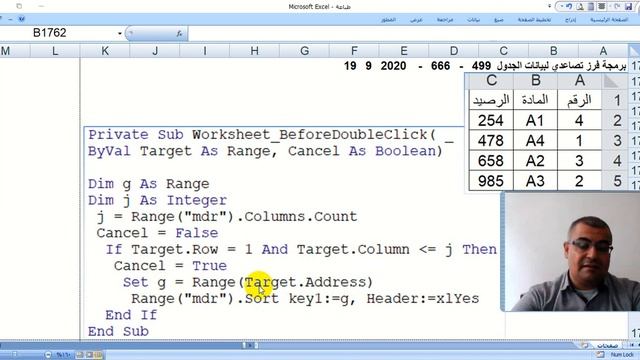Click the المادة header in the table picture

(x=535, y=100)
